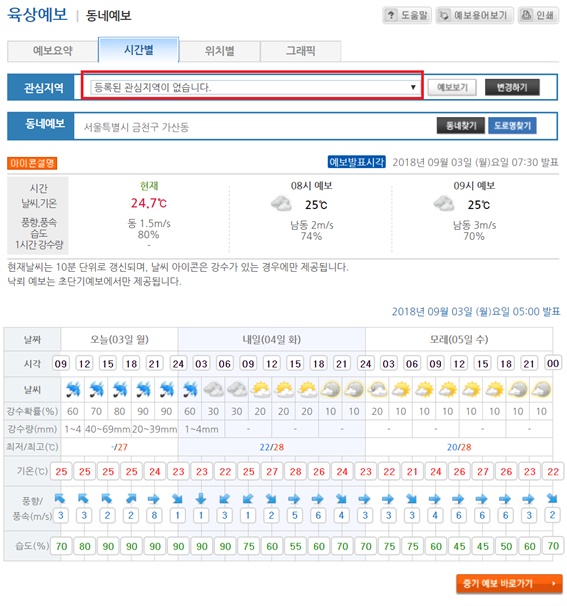567x606 pixels.
Task: Click the cloudy icon for tomorrow 03시
Action: 213,390
